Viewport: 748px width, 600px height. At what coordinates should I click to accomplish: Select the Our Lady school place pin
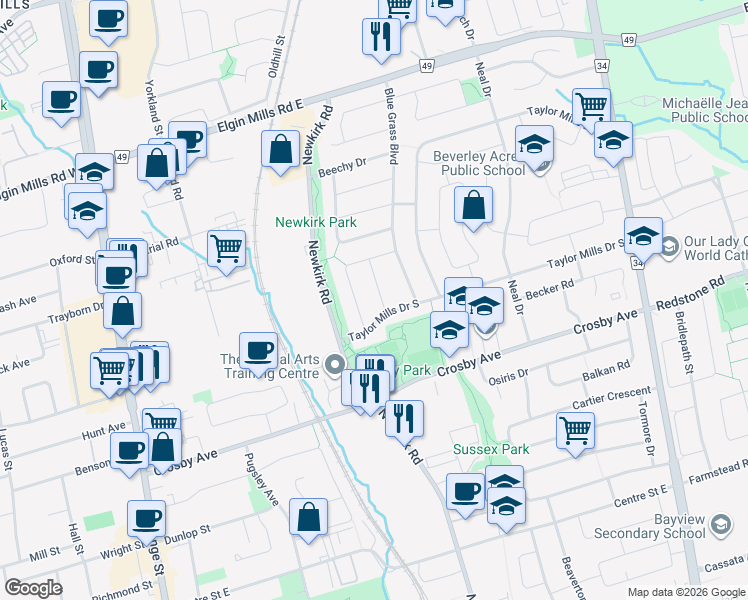(x=670, y=247)
